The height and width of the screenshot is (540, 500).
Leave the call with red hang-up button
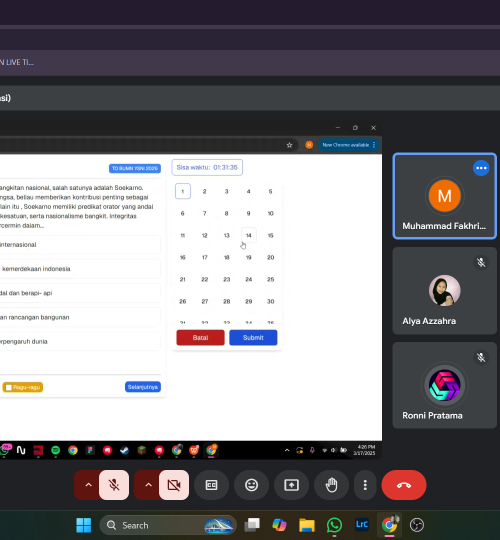[x=404, y=485]
